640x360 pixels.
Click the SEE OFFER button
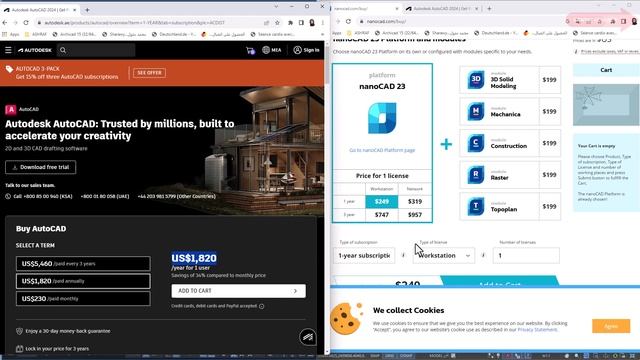149,73
